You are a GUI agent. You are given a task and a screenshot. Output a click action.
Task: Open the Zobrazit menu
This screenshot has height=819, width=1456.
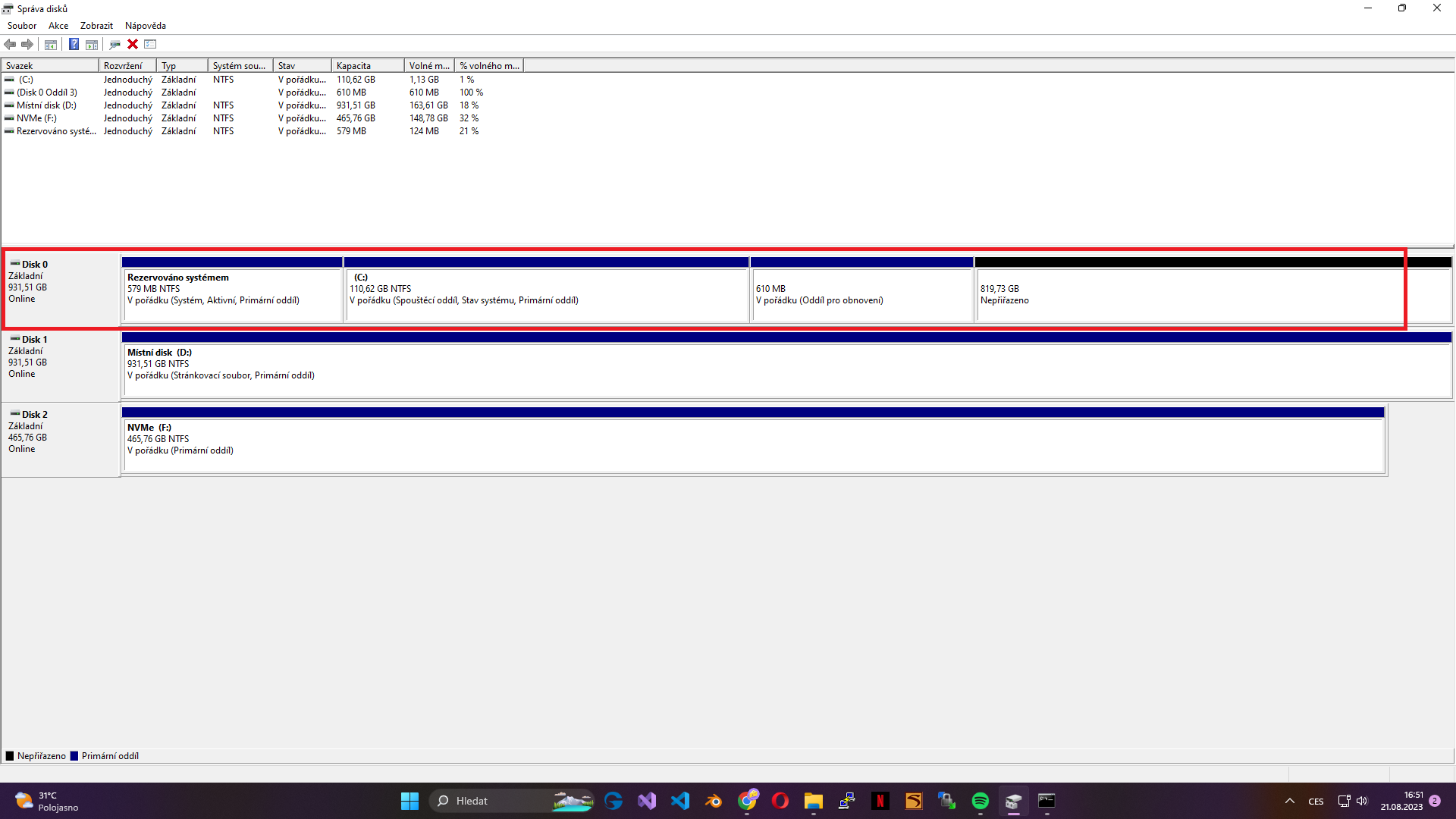point(96,26)
